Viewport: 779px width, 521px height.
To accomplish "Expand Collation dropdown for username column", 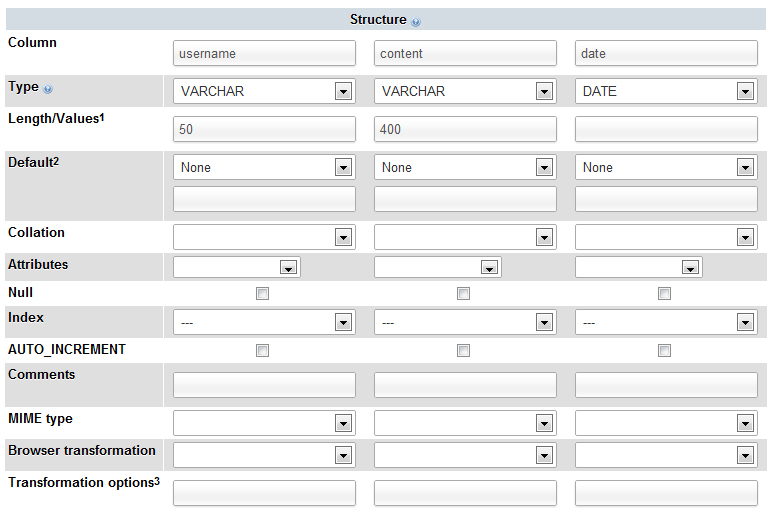I will pyautogui.click(x=264, y=237).
